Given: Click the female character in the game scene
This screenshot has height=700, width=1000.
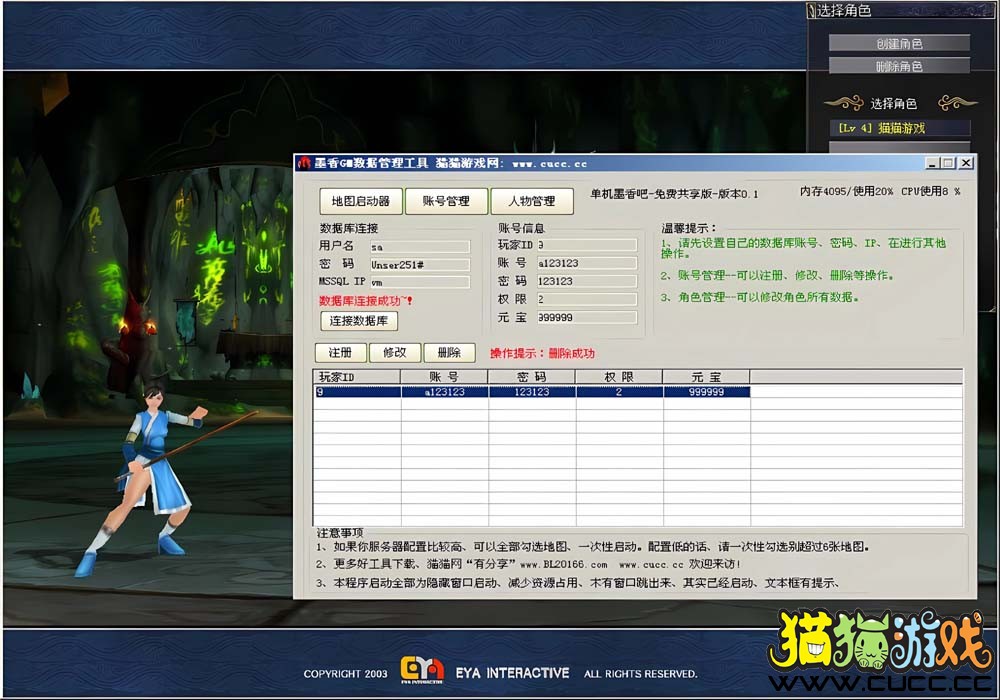Looking at the screenshot, I should [152, 479].
